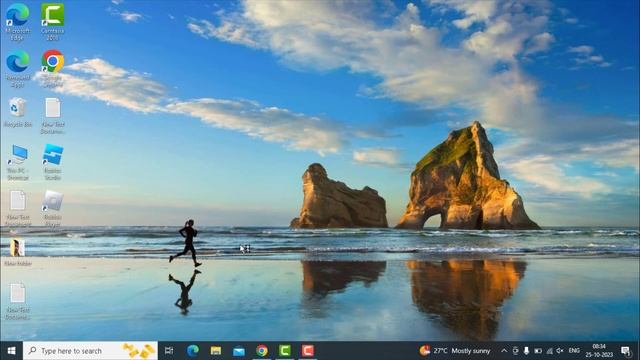Image resolution: width=640 pixels, height=360 pixels.
Task: Click the Type here to search box
Action: [90, 351]
